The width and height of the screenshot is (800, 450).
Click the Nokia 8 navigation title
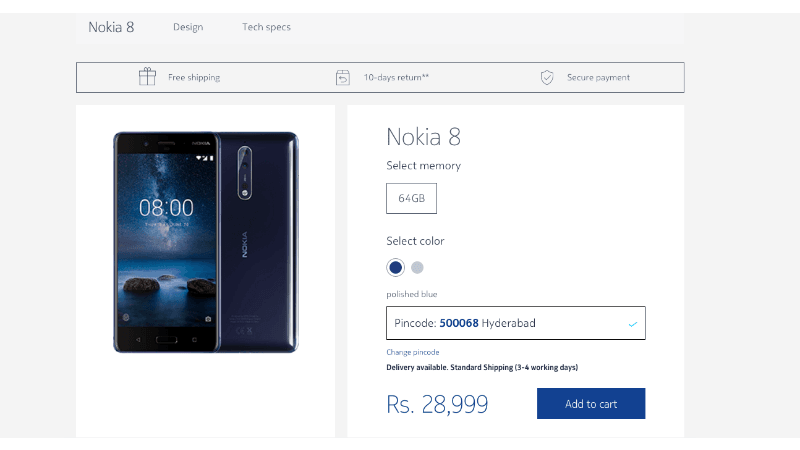click(111, 27)
